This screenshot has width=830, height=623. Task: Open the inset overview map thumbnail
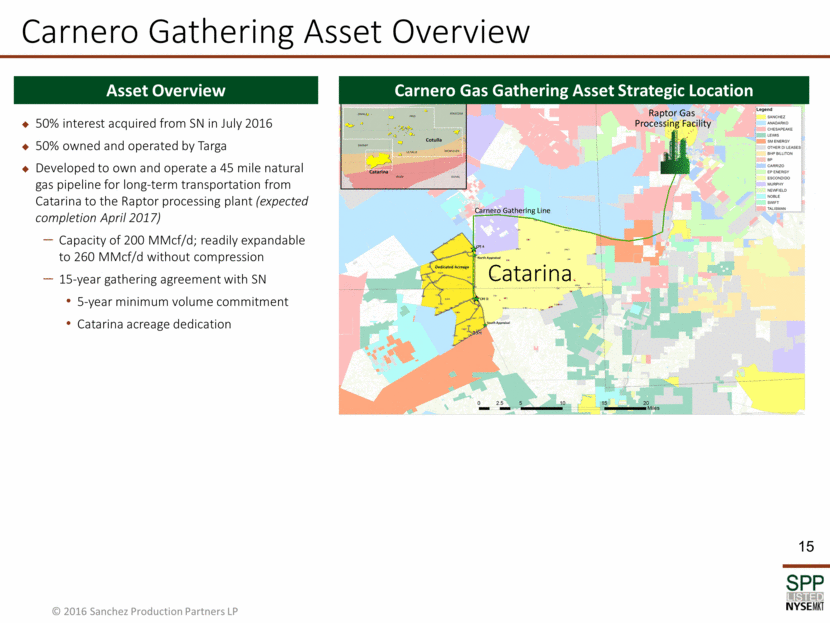(x=404, y=146)
